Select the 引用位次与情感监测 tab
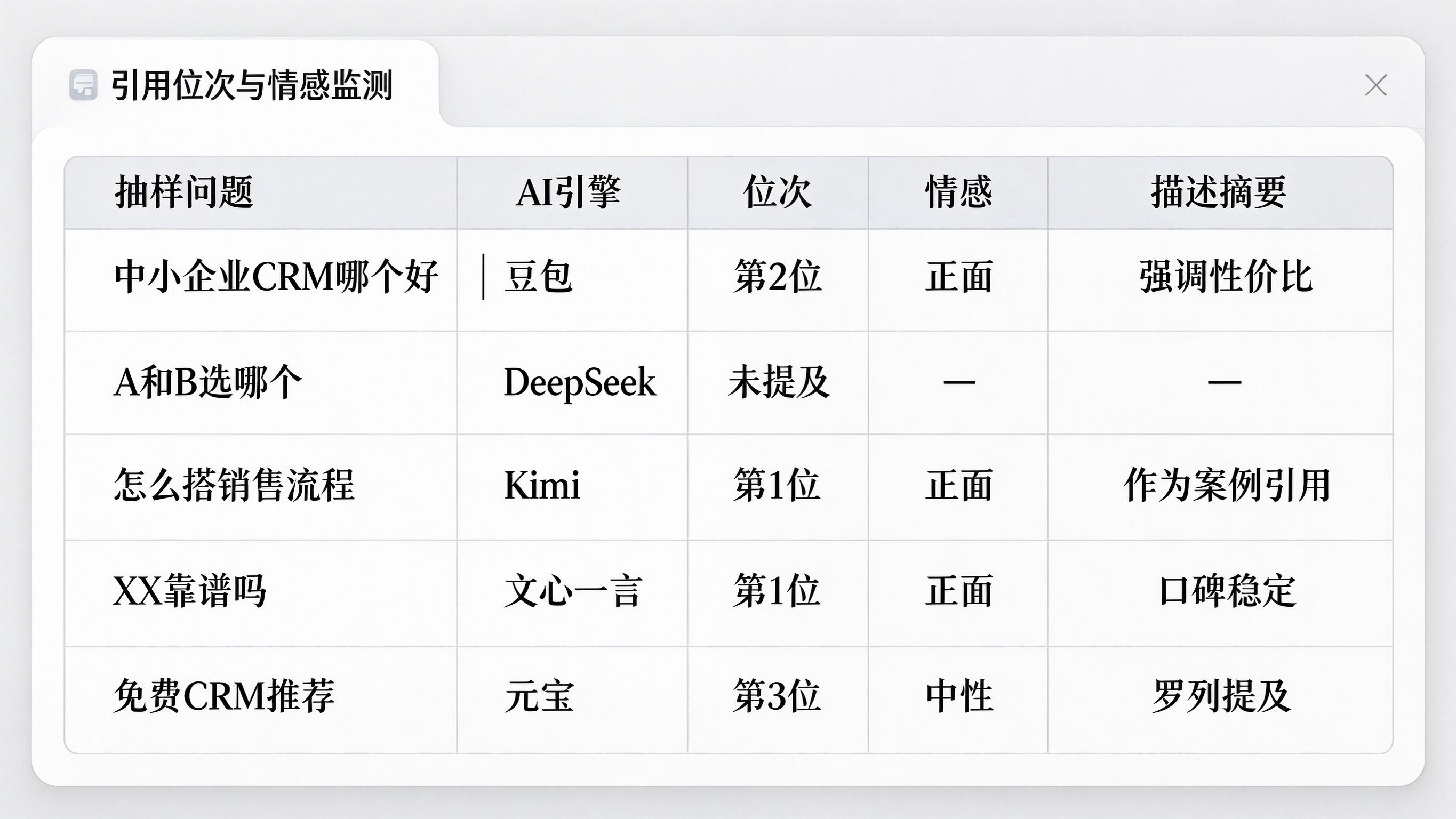The height and width of the screenshot is (819, 1456). click(x=236, y=85)
